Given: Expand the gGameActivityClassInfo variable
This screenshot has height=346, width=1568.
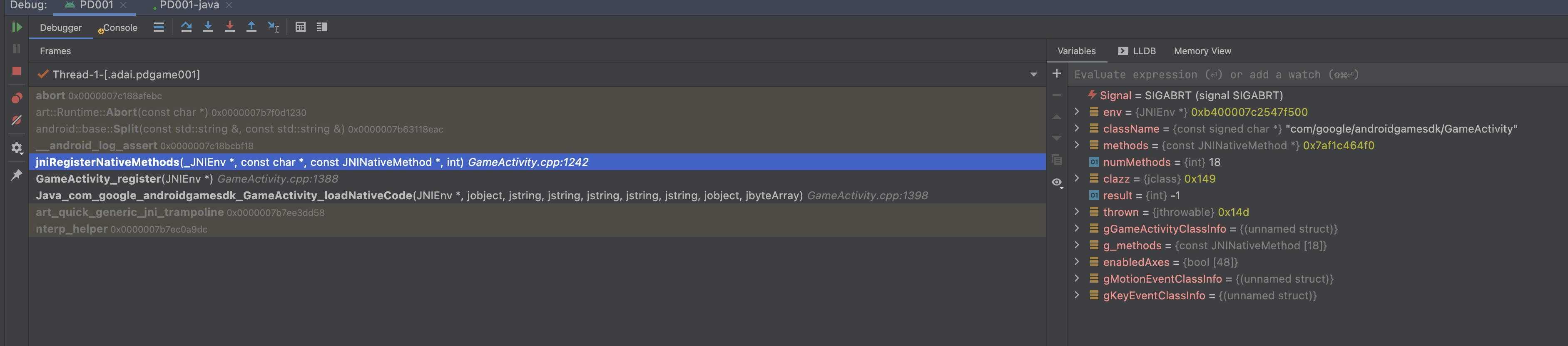Looking at the screenshot, I should [1077, 228].
